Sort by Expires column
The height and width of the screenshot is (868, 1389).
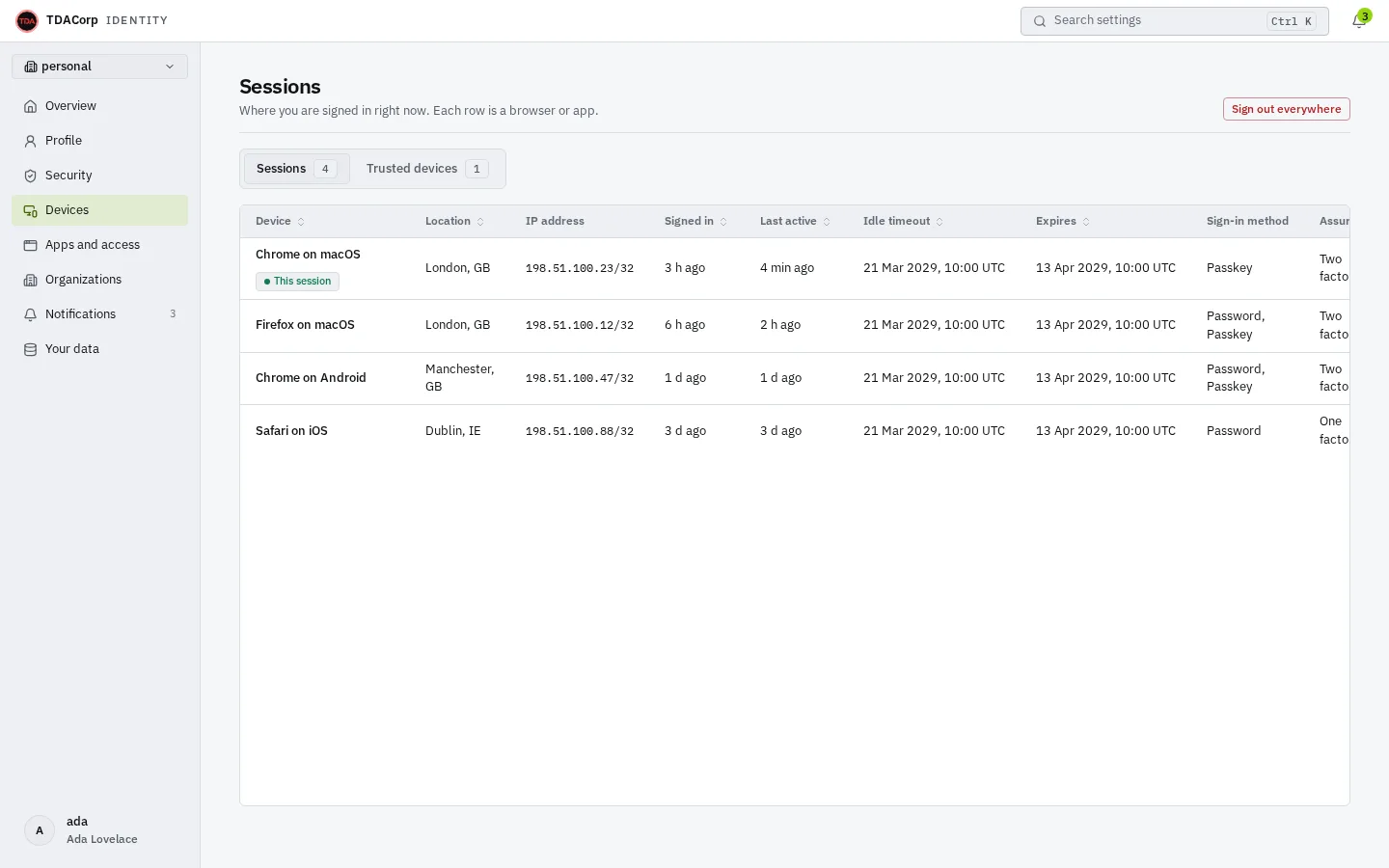tap(1063, 221)
